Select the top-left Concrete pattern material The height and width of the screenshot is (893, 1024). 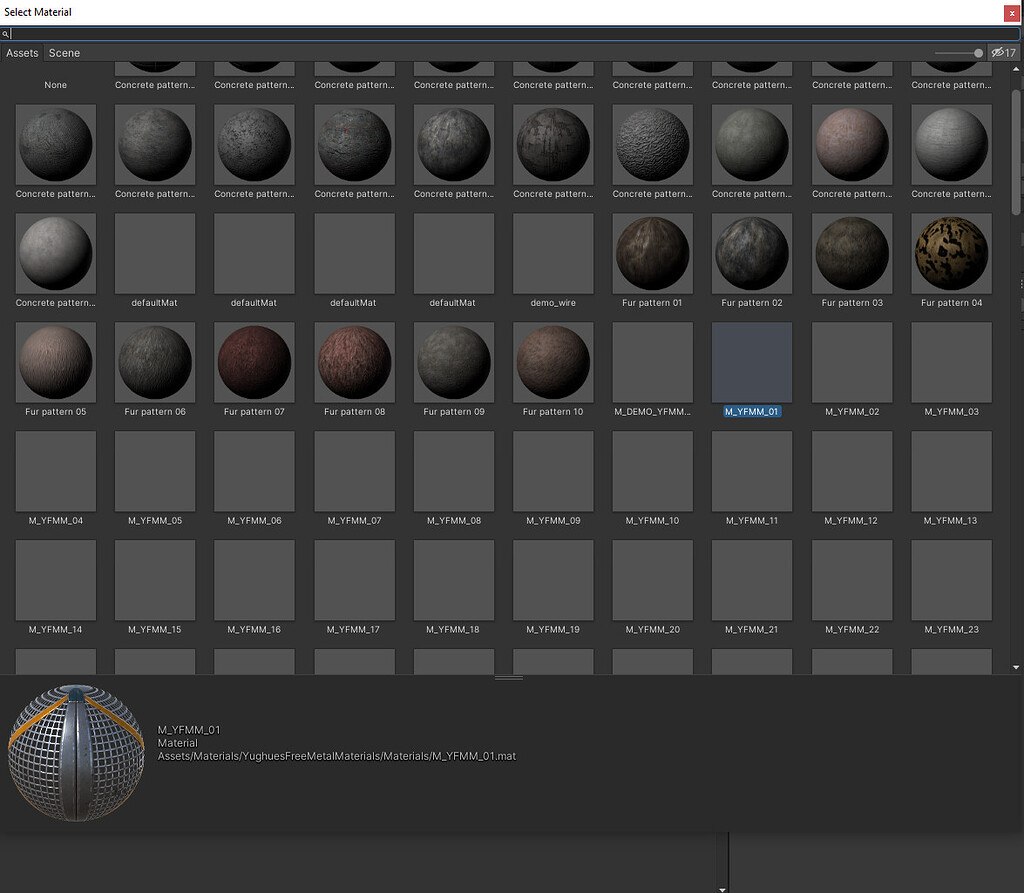click(154, 70)
